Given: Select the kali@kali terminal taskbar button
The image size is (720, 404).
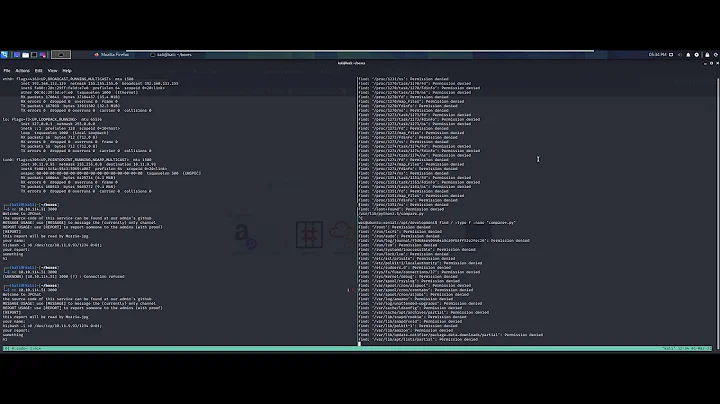Looking at the screenshot, I should 171,55.
